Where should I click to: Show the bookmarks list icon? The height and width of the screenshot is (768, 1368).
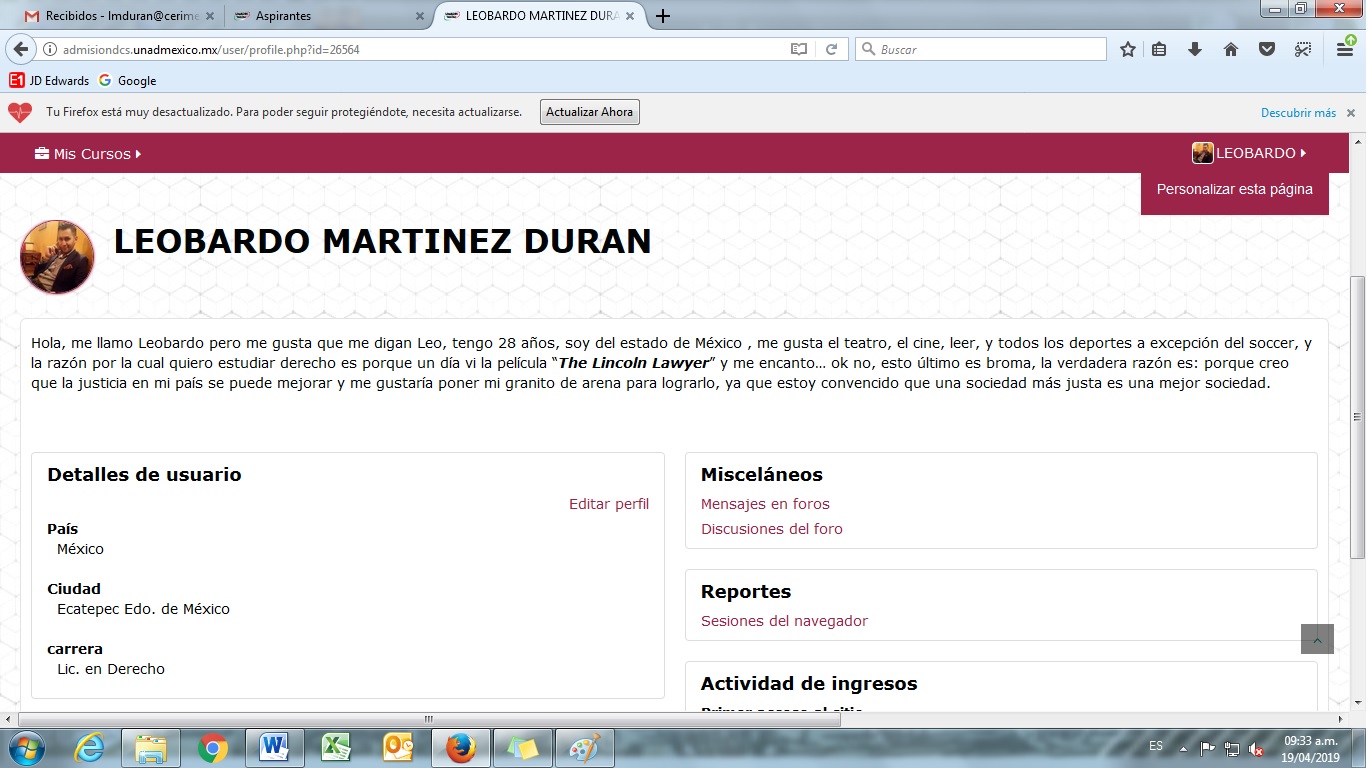(1159, 49)
